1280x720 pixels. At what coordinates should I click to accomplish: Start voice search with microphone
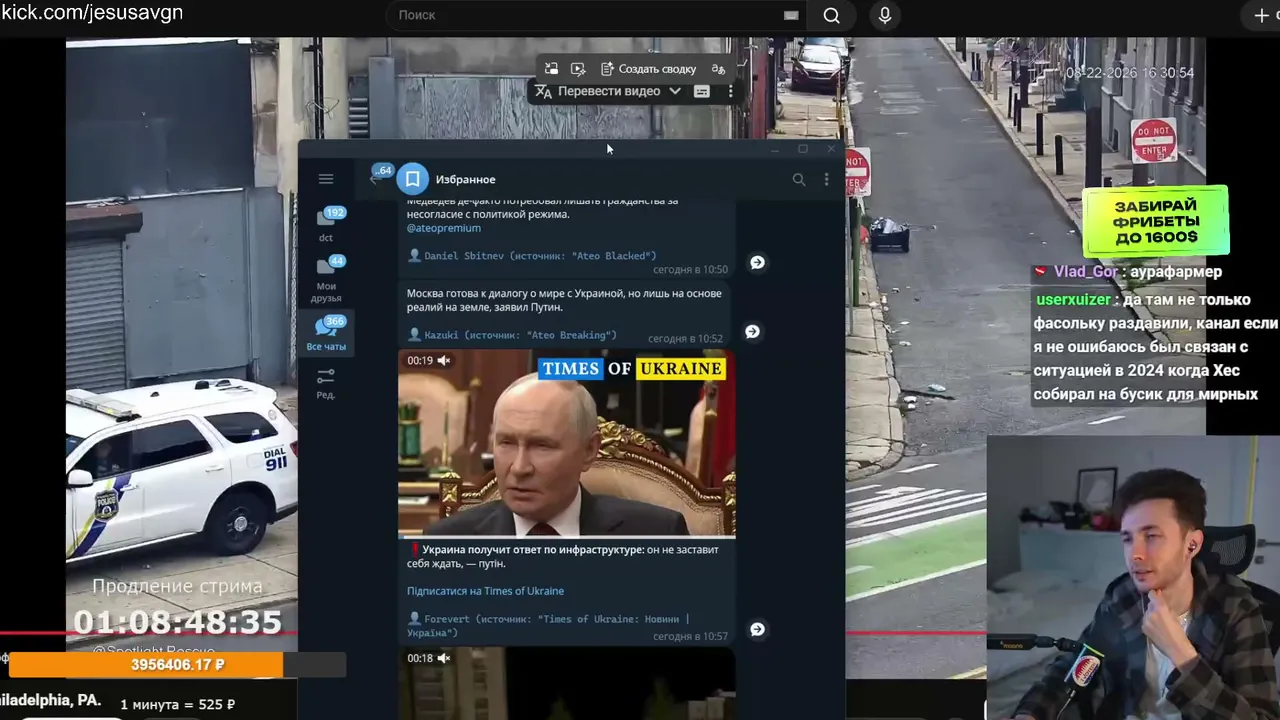click(885, 15)
